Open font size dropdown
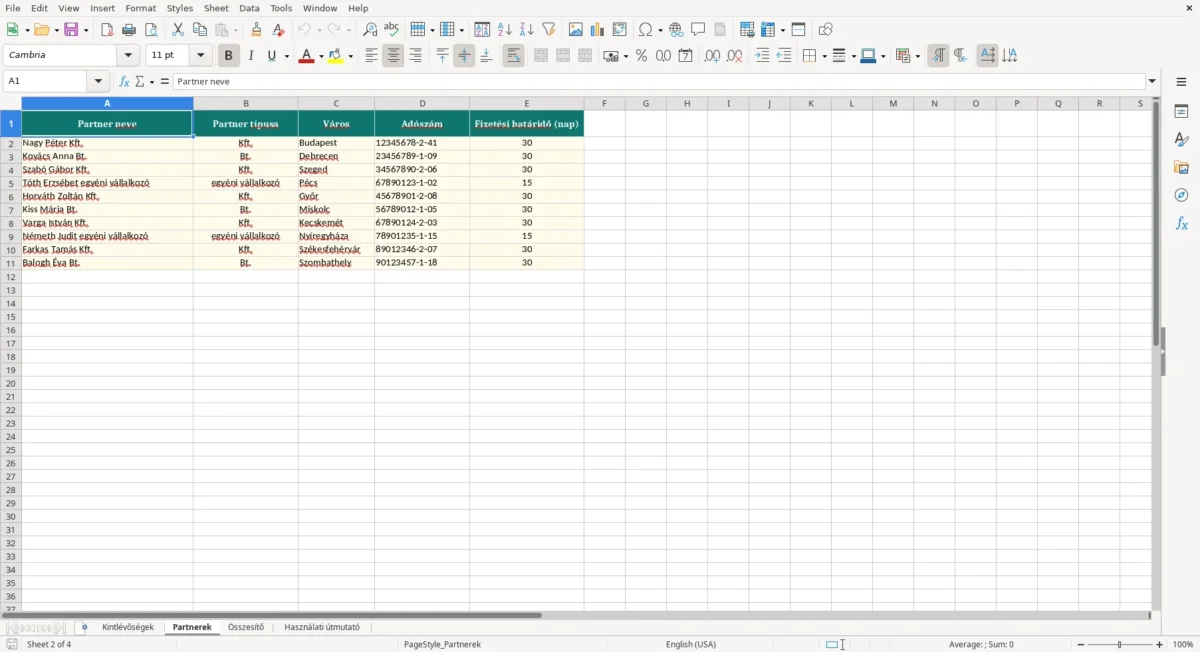The image size is (1200, 652). (201, 56)
